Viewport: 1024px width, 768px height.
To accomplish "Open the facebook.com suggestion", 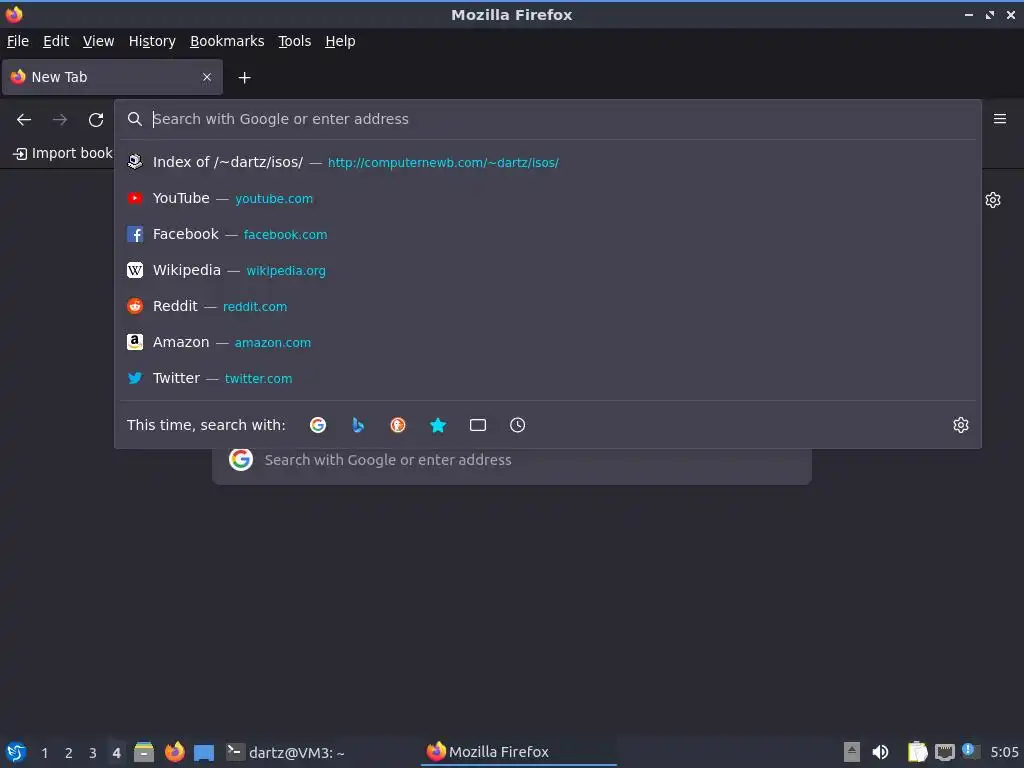I will [547, 234].
